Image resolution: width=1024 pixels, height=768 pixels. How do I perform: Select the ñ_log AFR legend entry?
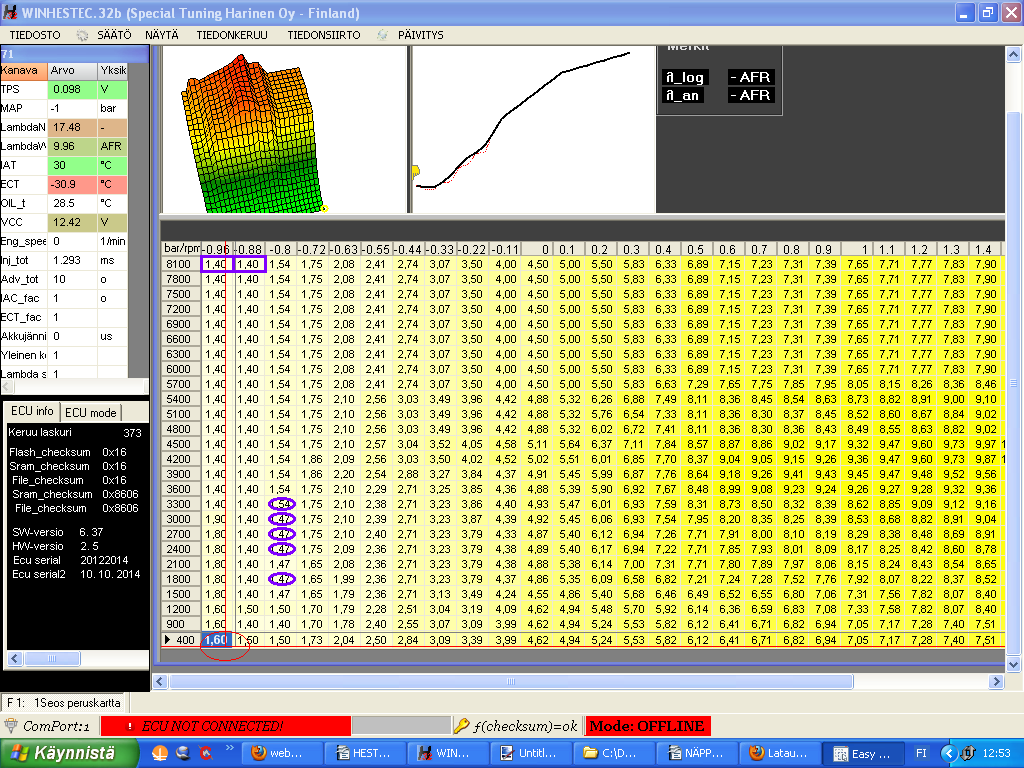point(718,77)
